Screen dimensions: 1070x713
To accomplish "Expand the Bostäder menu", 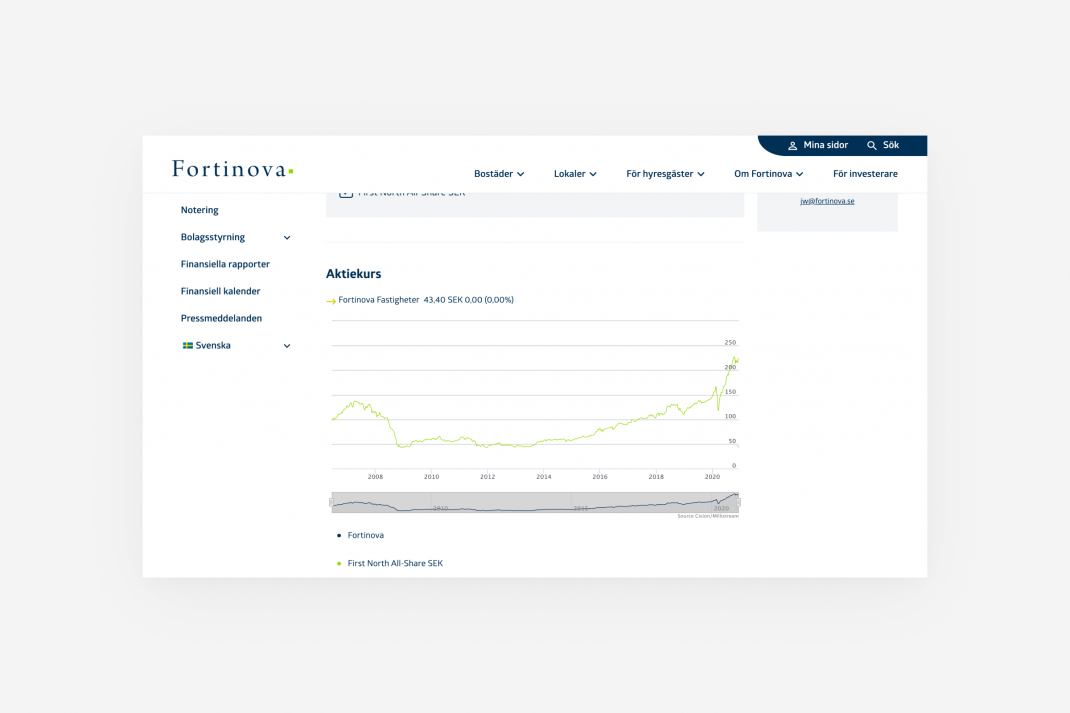I will point(499,174).
